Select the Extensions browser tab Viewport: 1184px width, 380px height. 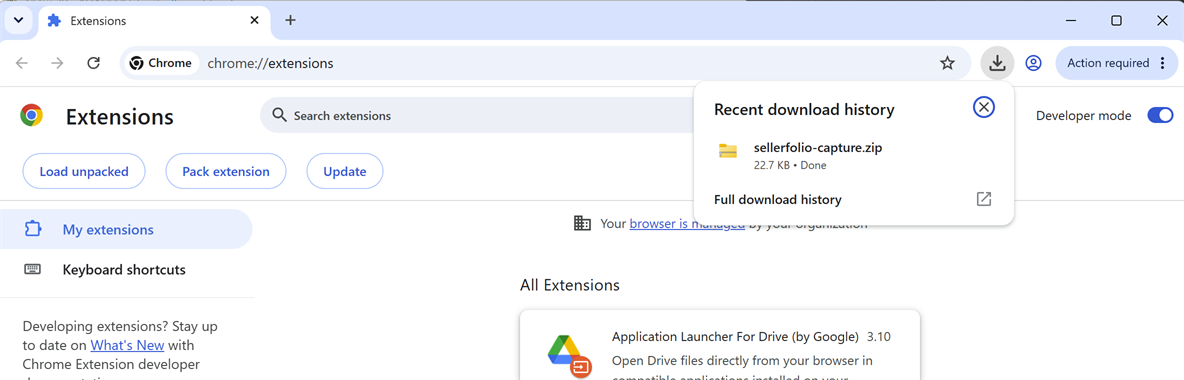pos(153,21)
